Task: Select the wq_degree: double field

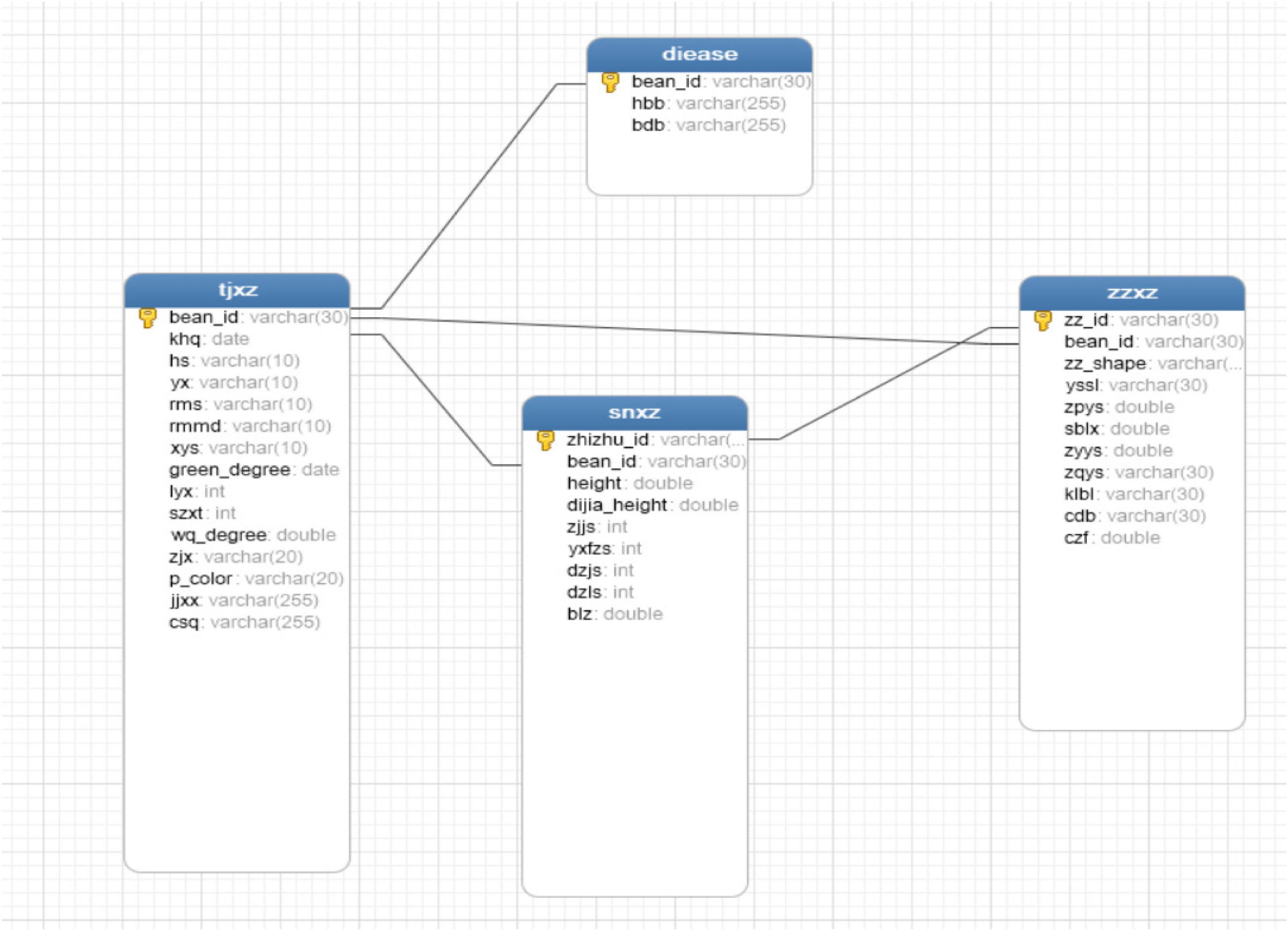Action: click(253, 535)
